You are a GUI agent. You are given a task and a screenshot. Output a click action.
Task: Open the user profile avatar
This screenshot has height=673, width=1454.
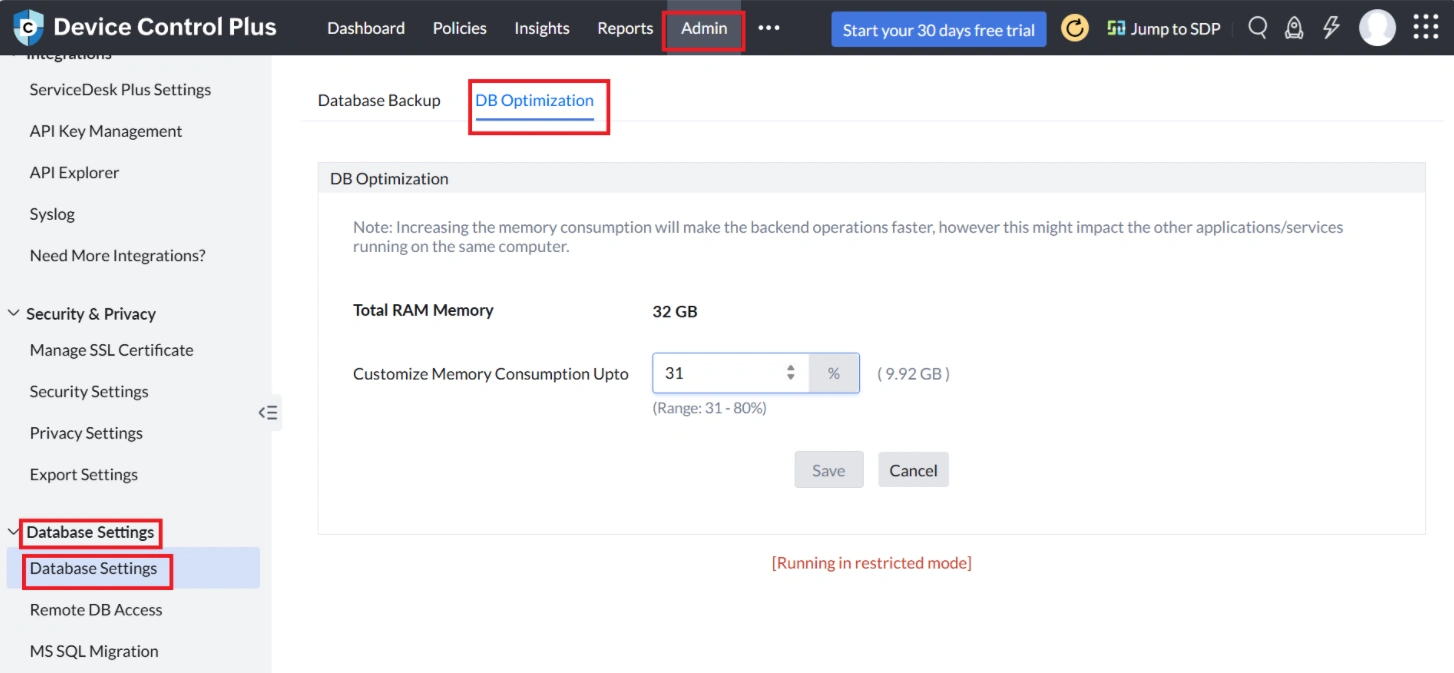point(1377,28)
